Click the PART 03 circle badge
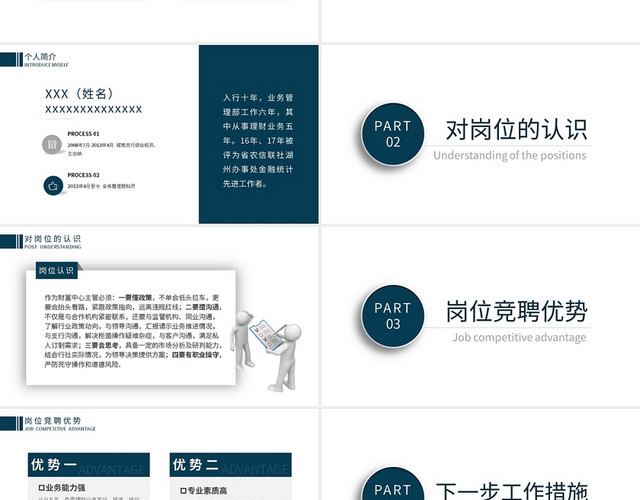This screenshot has height=500, width=640. pos(393,316)
